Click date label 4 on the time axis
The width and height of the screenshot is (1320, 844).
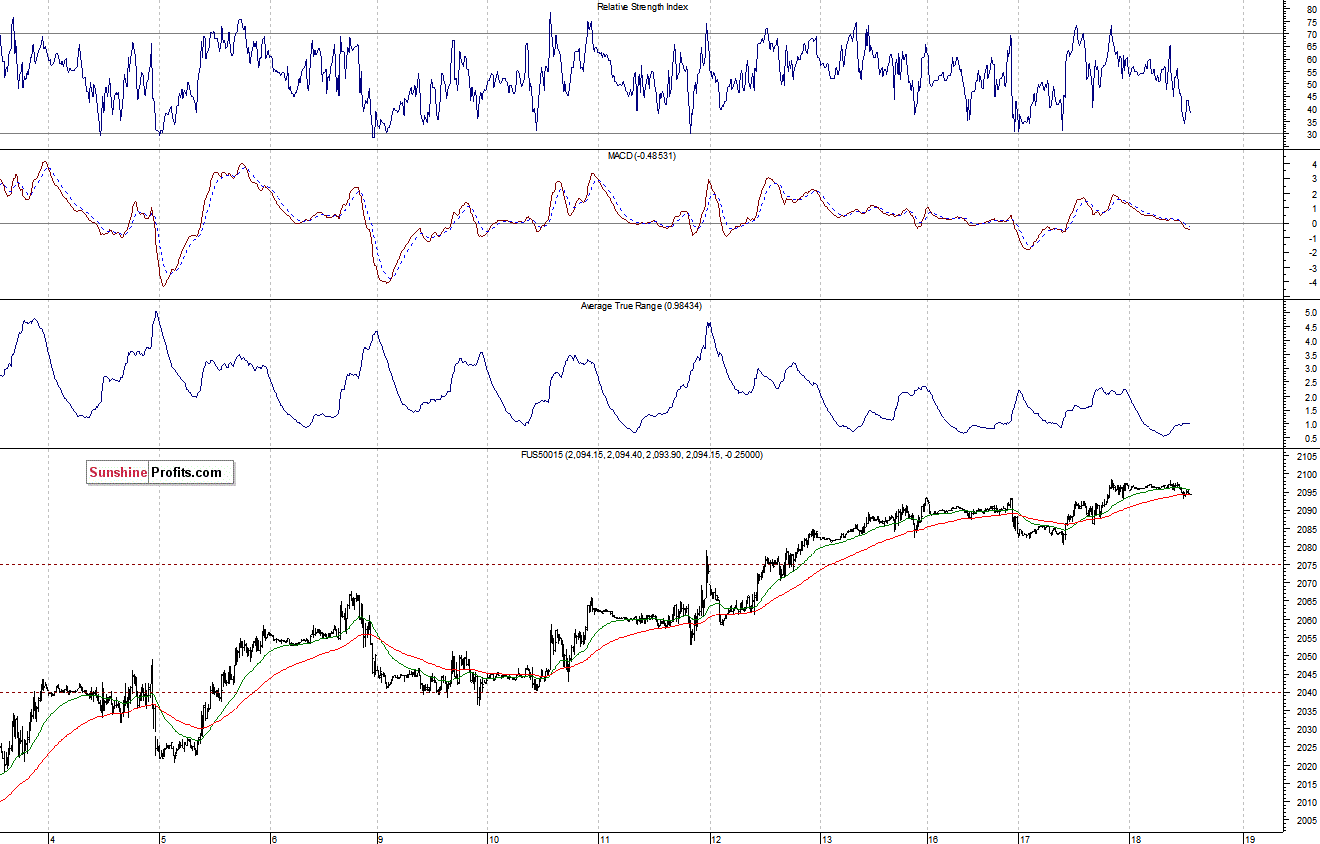(52, 839)
